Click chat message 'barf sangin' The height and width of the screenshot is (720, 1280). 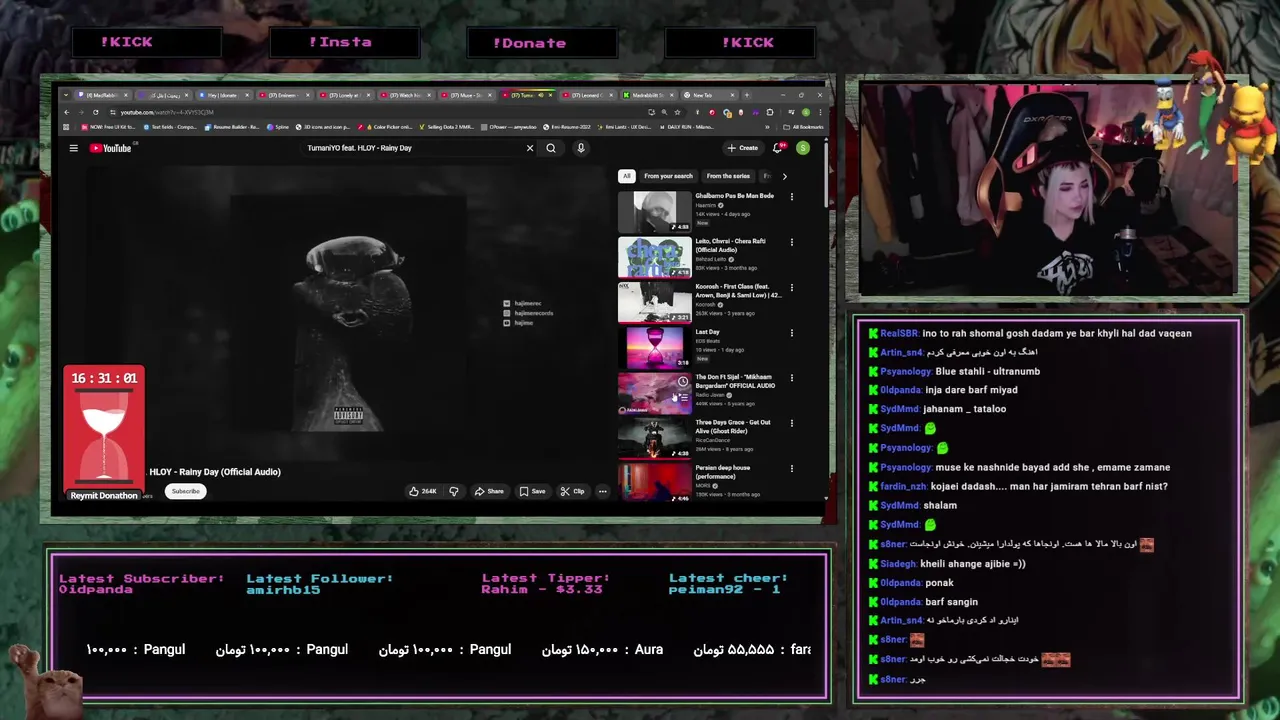pyautogui.click(x=951, y=602)
